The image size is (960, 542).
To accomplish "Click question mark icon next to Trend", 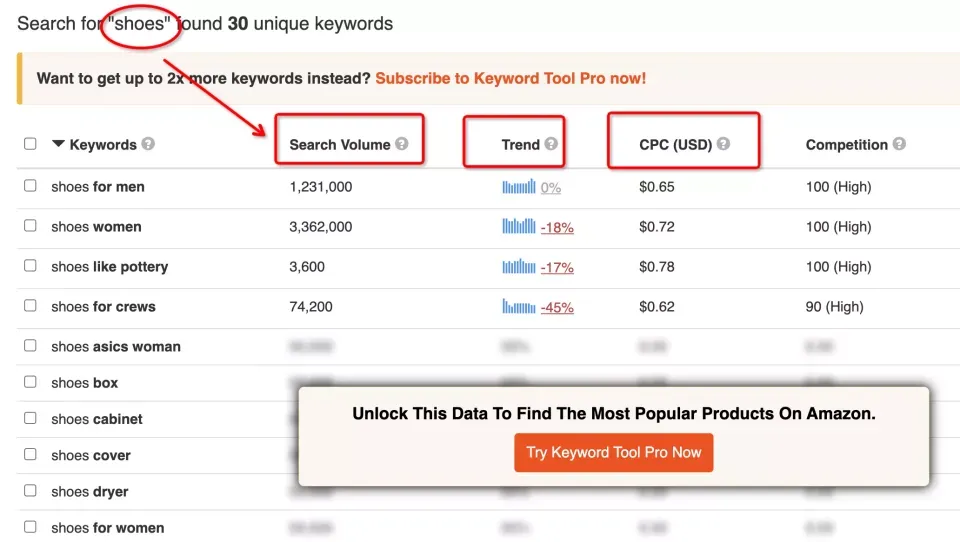I will pos(551,144).
